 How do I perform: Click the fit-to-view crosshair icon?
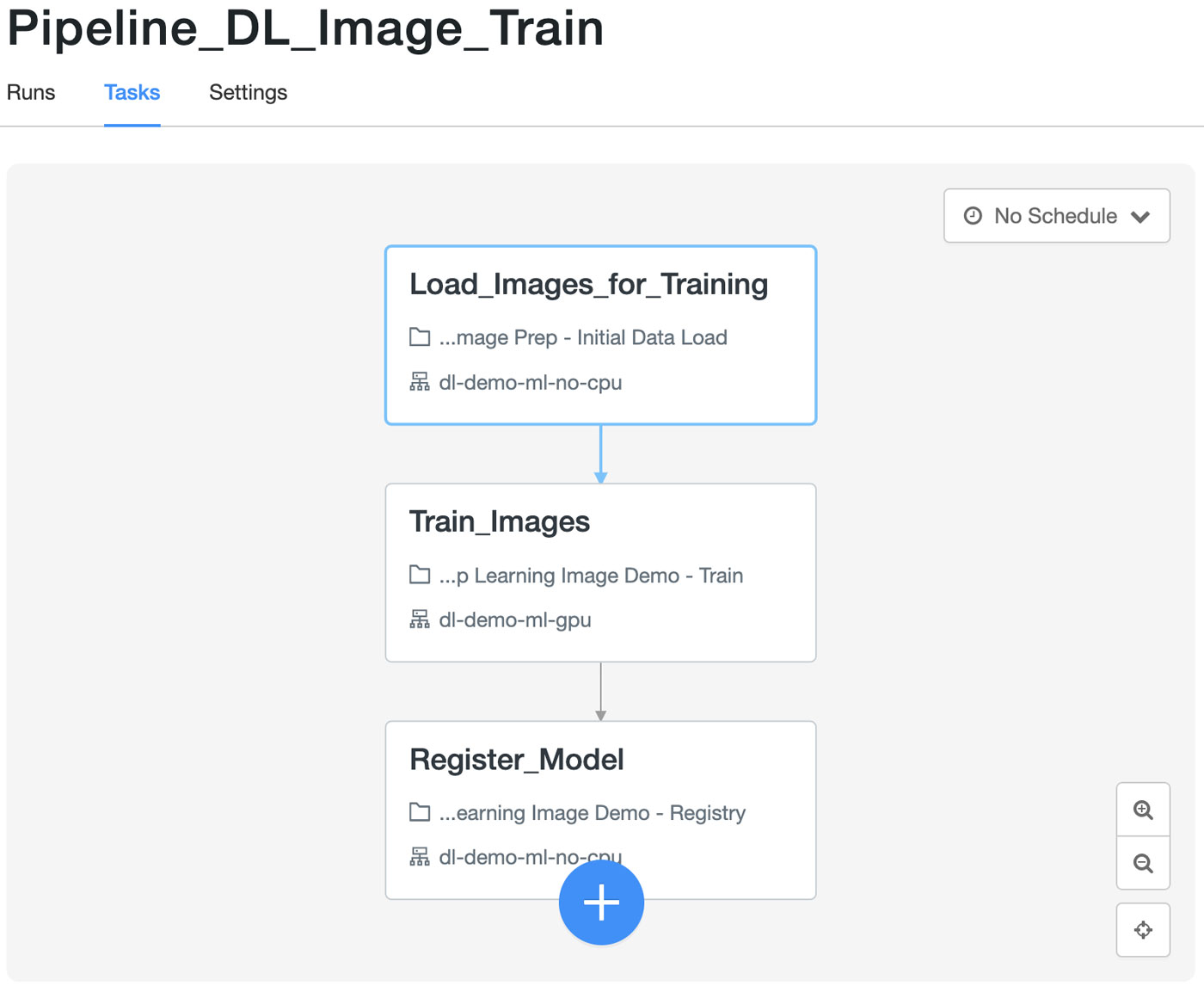pos(1143,930)
